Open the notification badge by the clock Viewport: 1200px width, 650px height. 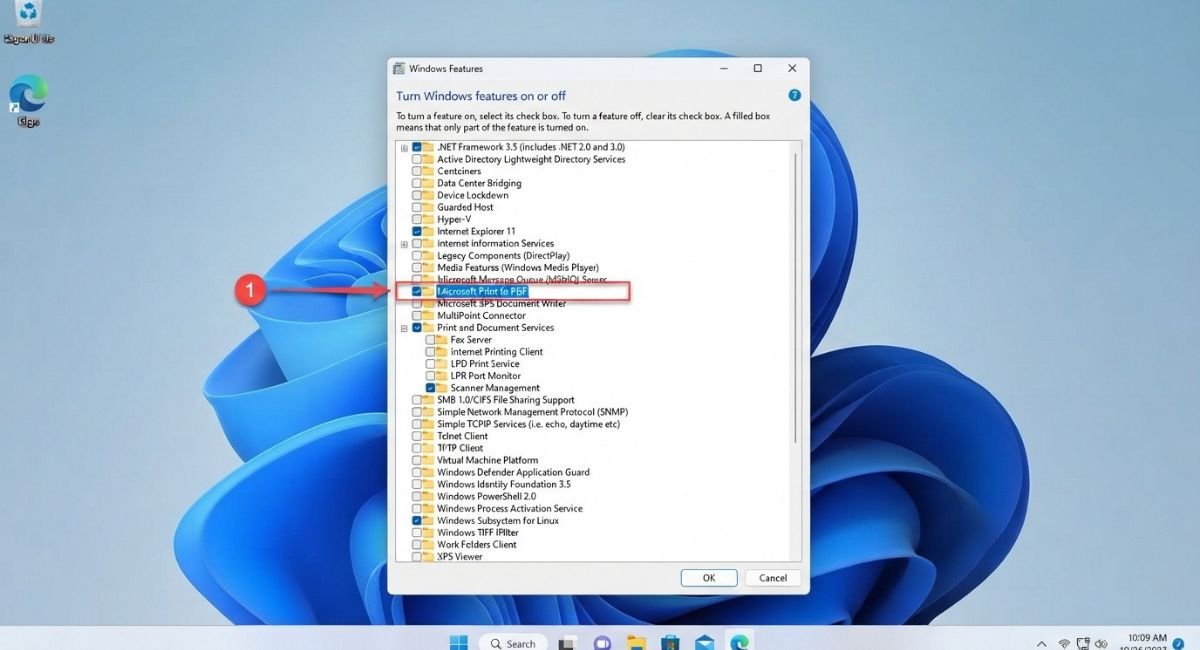pos(1179,643)
